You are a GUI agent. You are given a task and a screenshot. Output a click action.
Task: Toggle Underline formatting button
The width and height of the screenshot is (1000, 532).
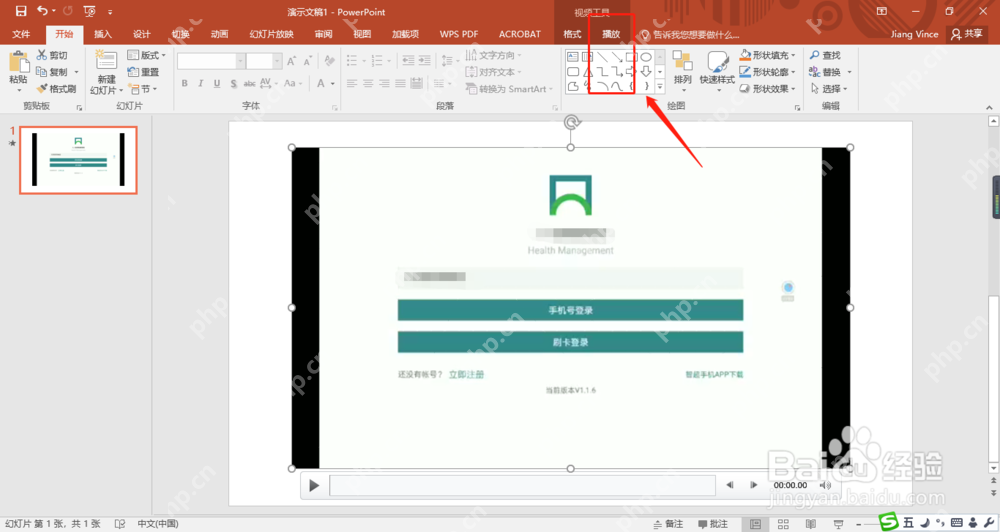217,83
